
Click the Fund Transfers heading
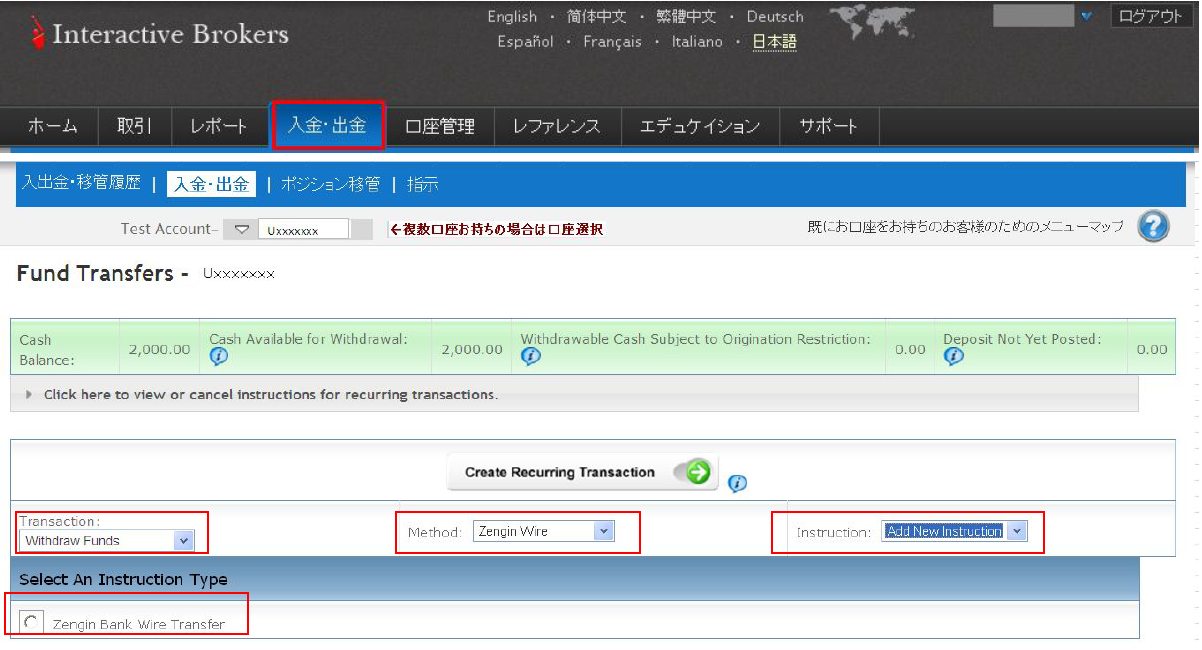102,273
